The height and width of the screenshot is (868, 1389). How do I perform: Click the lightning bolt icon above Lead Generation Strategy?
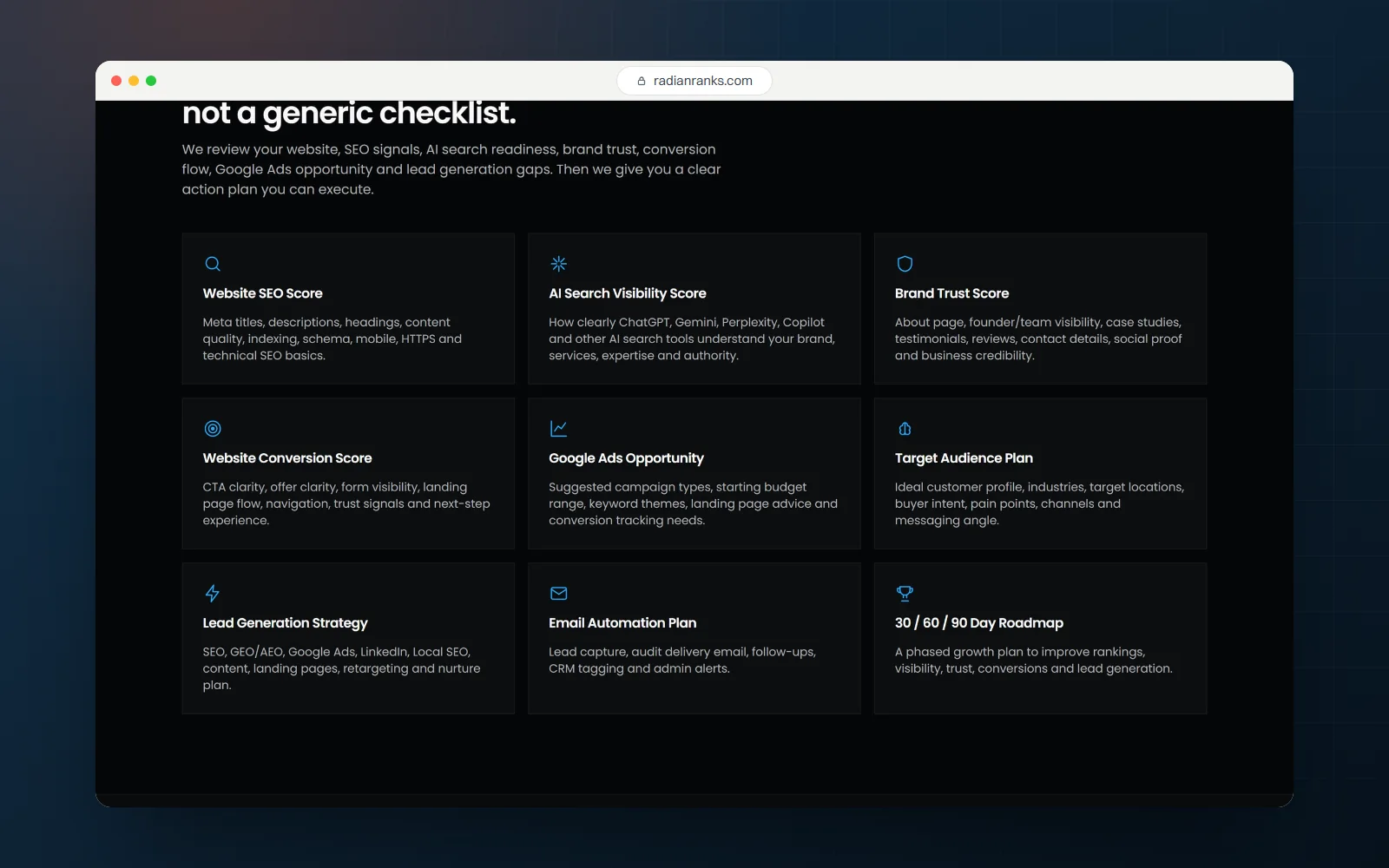coord(213,594)
